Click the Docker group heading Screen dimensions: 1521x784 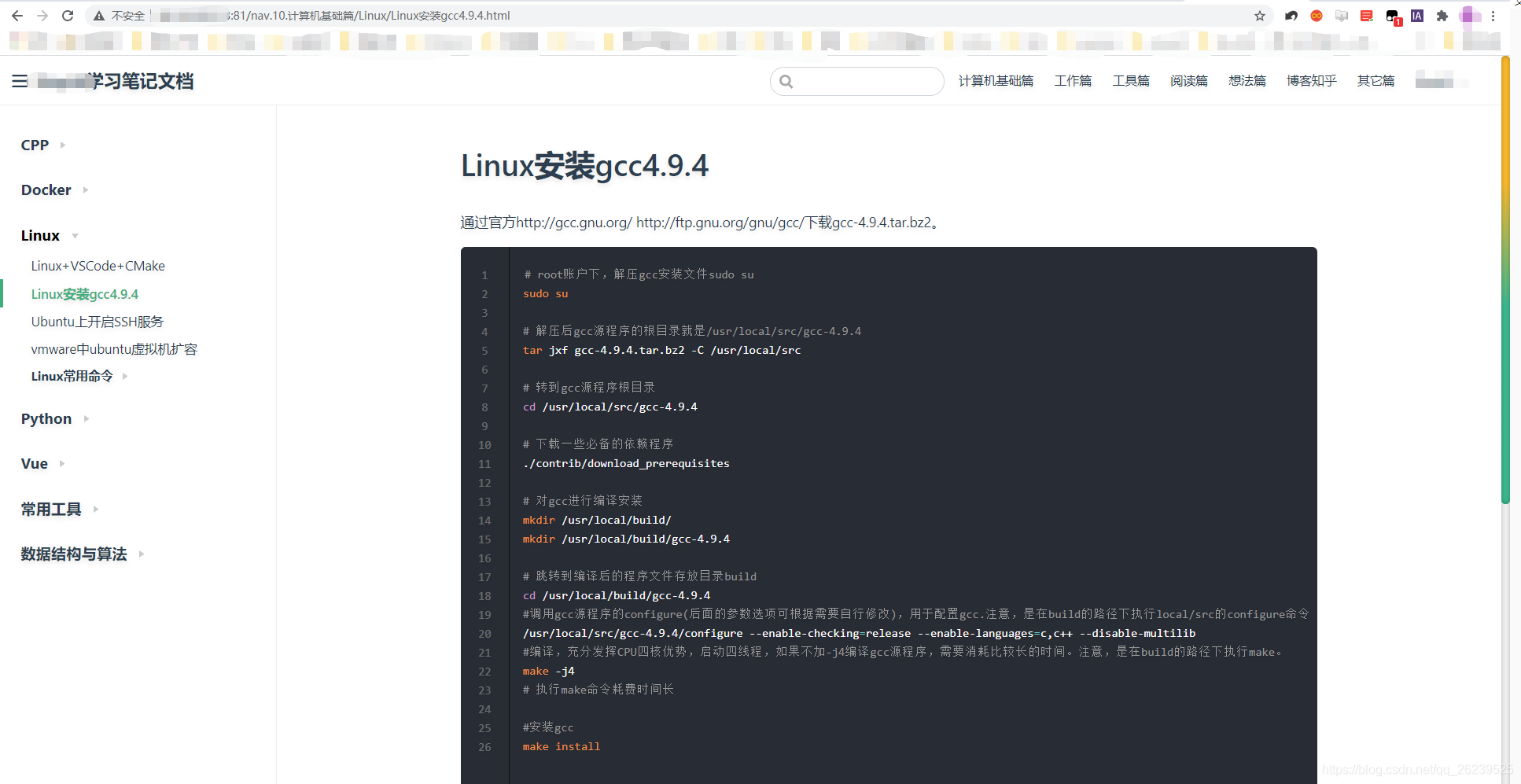click(x=46, y=190)
